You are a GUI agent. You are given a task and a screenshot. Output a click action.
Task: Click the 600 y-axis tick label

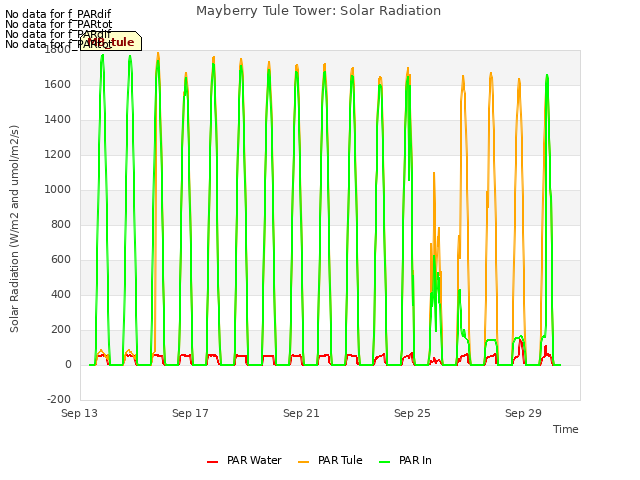(61, 260)
